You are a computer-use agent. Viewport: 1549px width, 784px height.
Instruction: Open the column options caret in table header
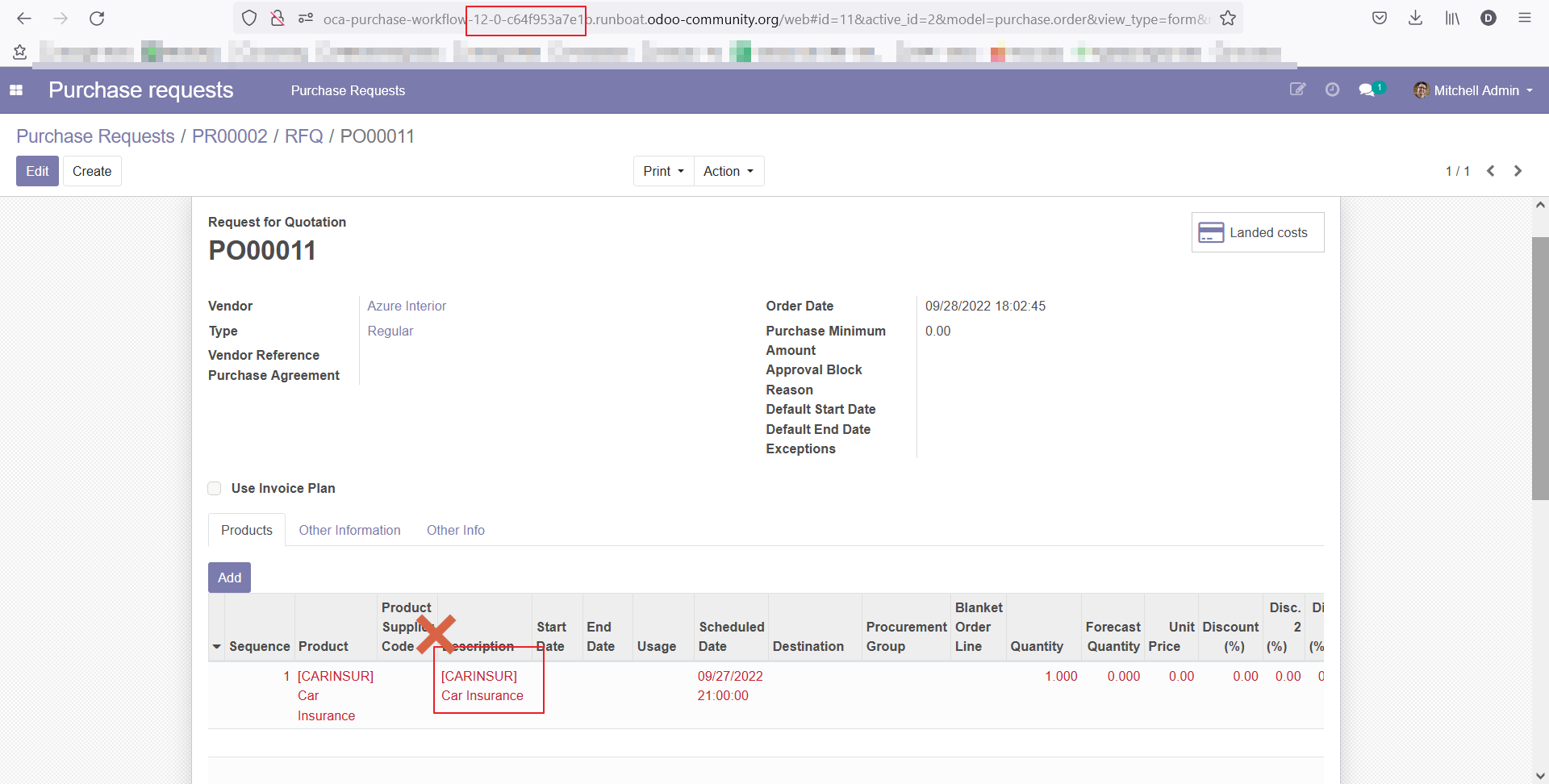click(216, 647)
